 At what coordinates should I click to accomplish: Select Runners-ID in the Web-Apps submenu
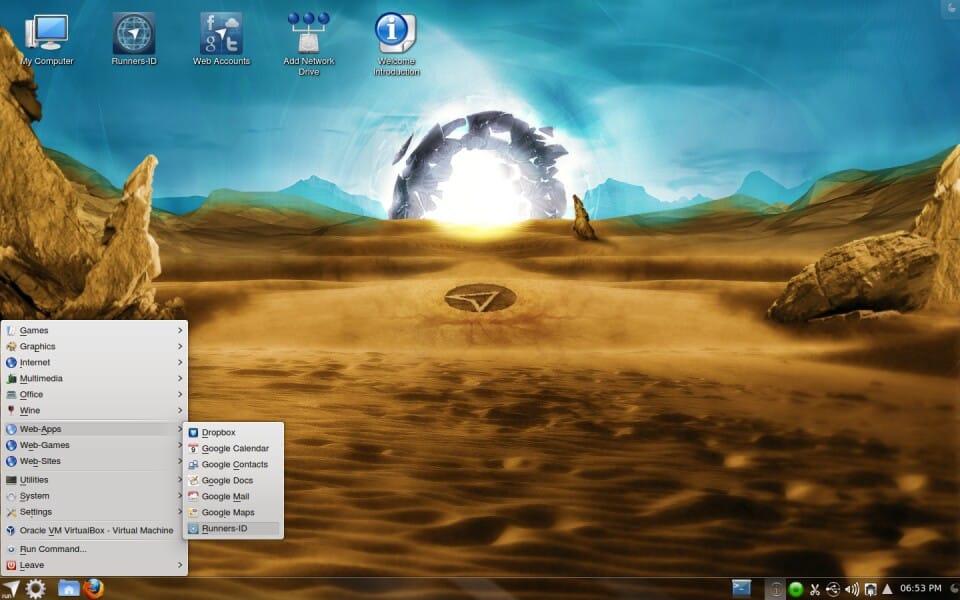click(x=233, y=528)
